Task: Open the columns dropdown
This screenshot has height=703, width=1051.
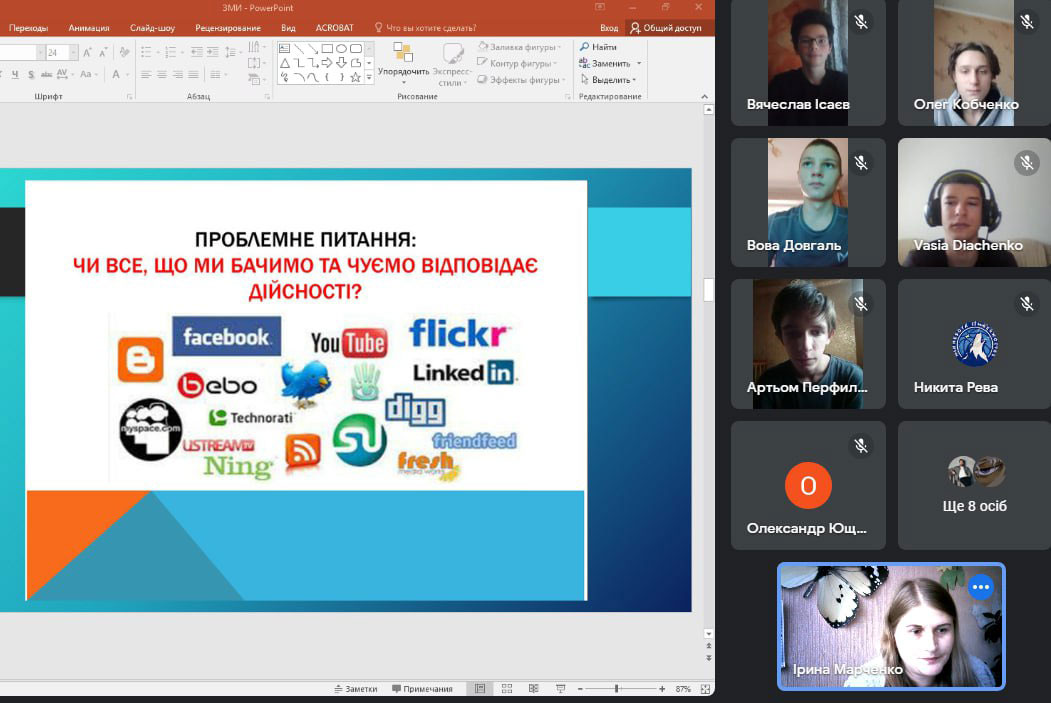Action: tap(218, 74)
